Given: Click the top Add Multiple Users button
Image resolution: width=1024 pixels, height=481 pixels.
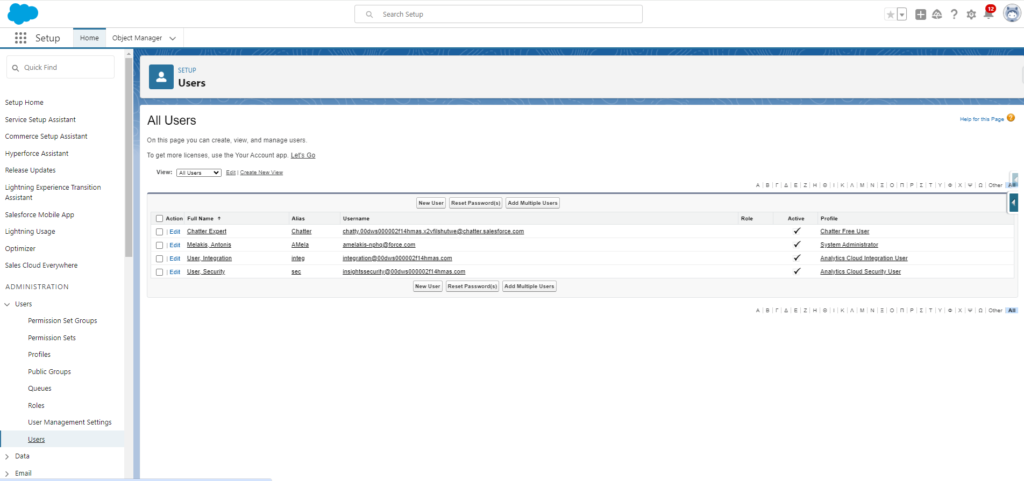Looking at the screenshot, I should 533,203.
